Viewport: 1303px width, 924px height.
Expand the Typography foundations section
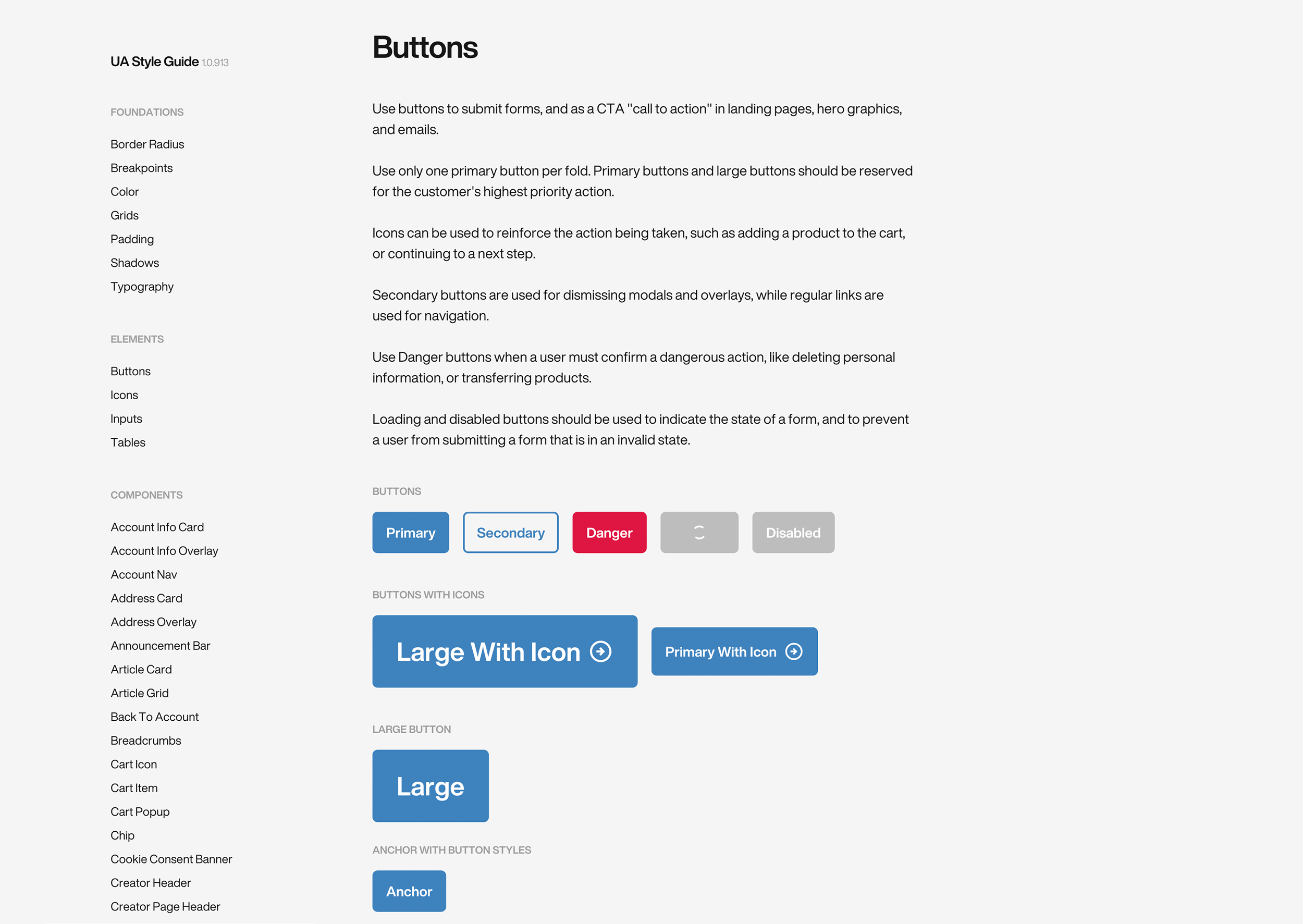141,286
